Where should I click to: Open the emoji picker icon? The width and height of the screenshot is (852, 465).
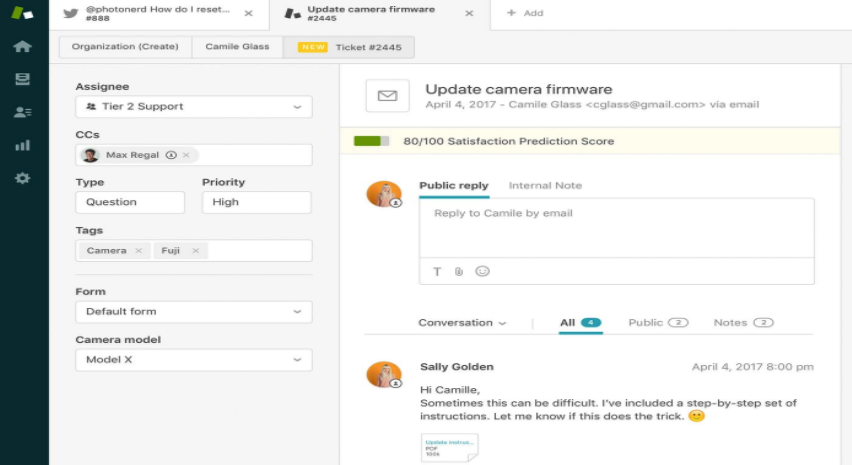point(482,271)
